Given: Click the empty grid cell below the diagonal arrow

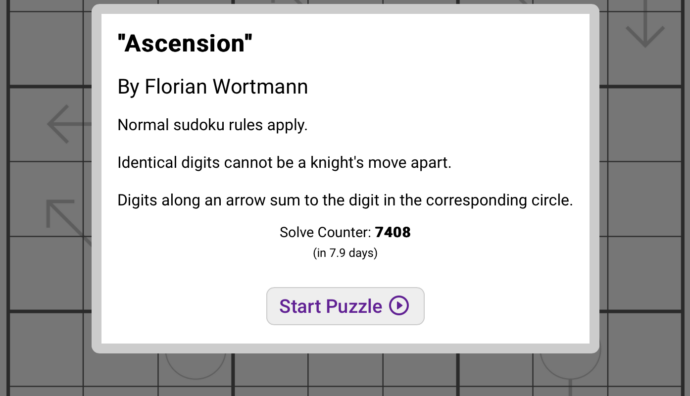Looking at the screenshot, I should 46,273.
